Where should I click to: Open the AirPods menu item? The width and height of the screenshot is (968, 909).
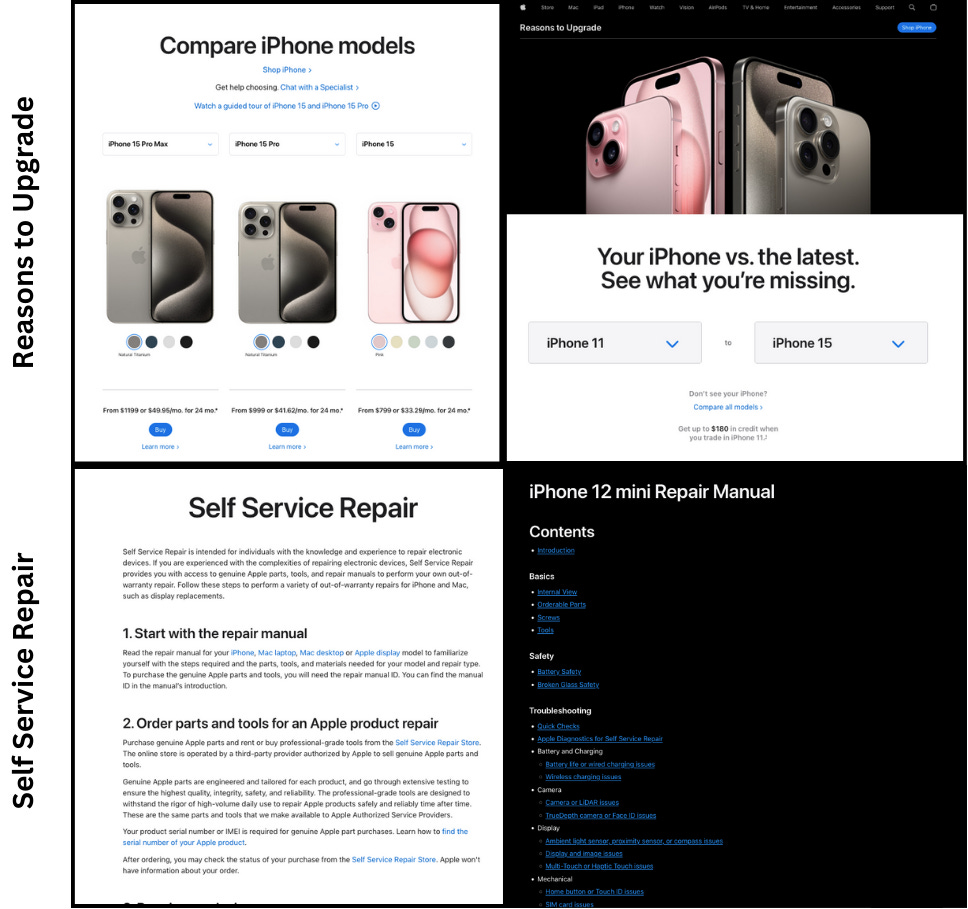click(x=717, y=7)
